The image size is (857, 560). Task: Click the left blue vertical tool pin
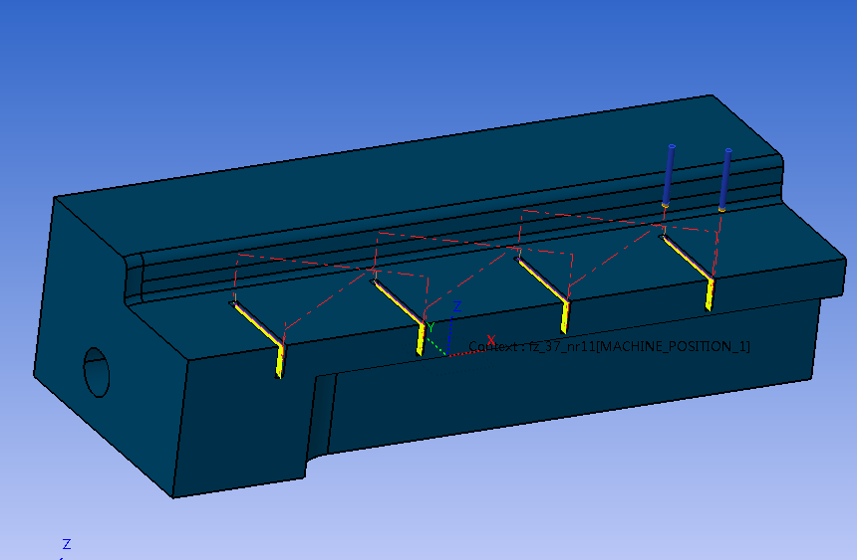[x=669, y=175]
